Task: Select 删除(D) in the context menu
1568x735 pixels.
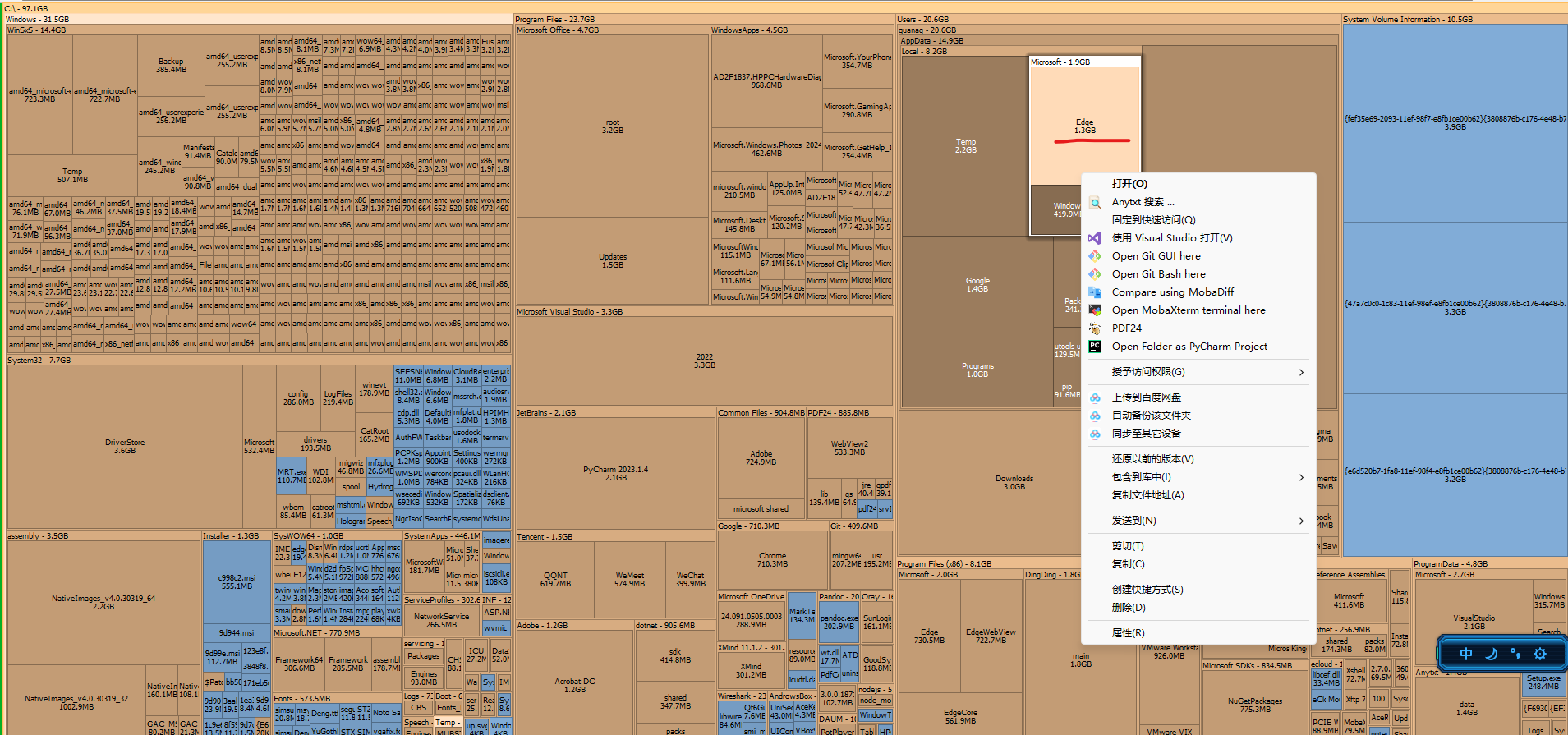Action: pyautogui.click(x=1128, y=608)
